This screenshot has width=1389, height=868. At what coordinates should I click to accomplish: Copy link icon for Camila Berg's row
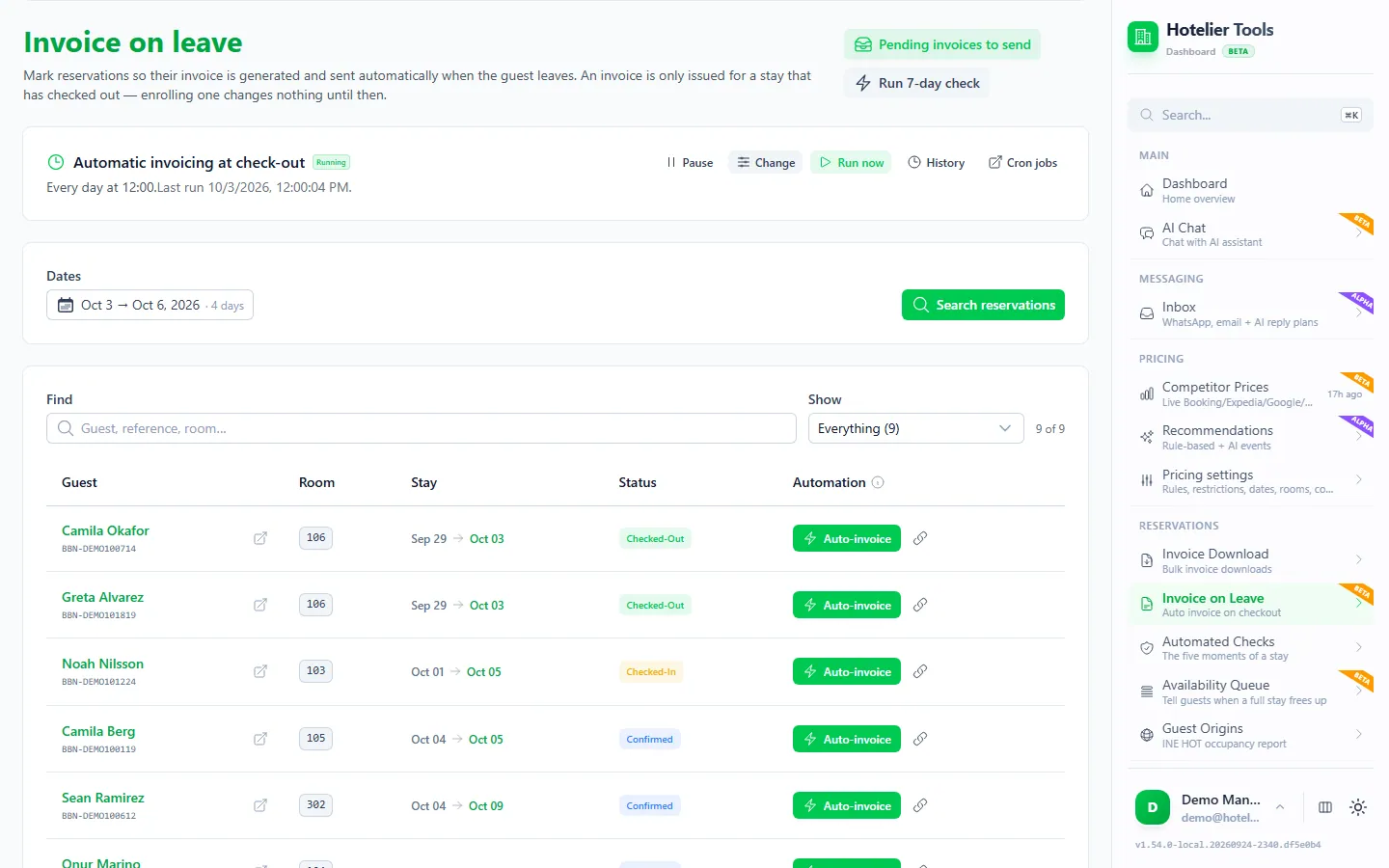click(920, 739)
